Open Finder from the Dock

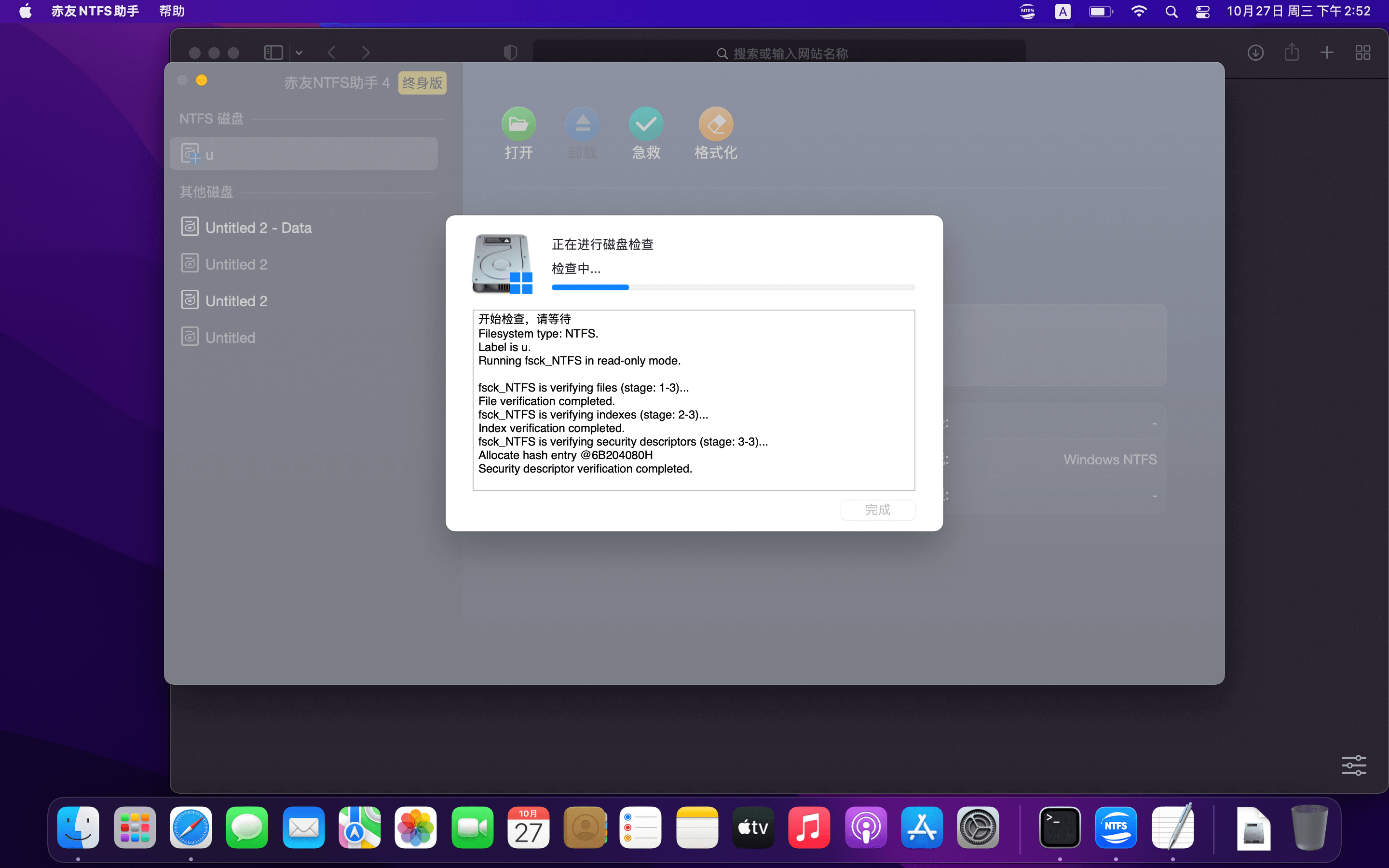point(78,827)
